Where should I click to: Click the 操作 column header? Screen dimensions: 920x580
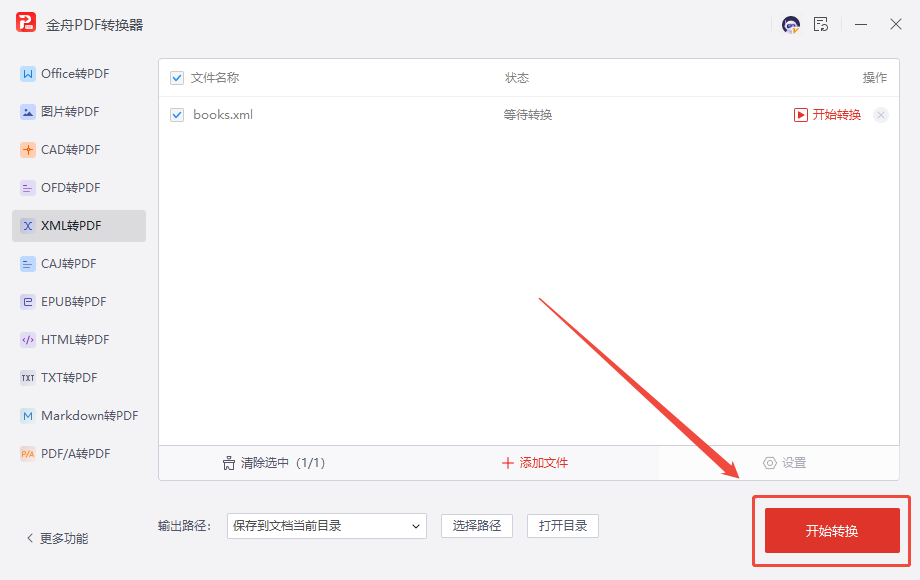coord(874,78)
